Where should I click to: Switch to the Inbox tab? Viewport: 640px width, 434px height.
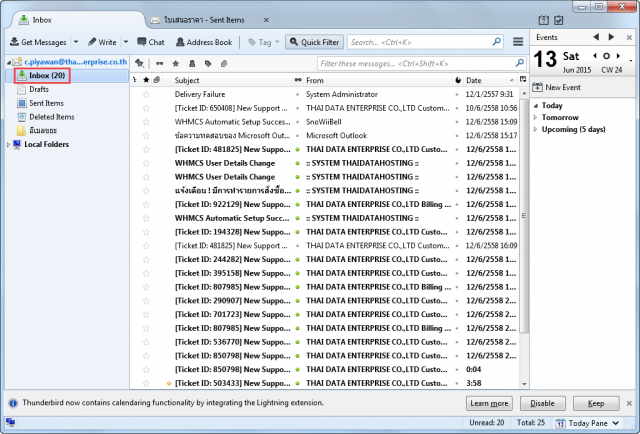coord(76,20)
